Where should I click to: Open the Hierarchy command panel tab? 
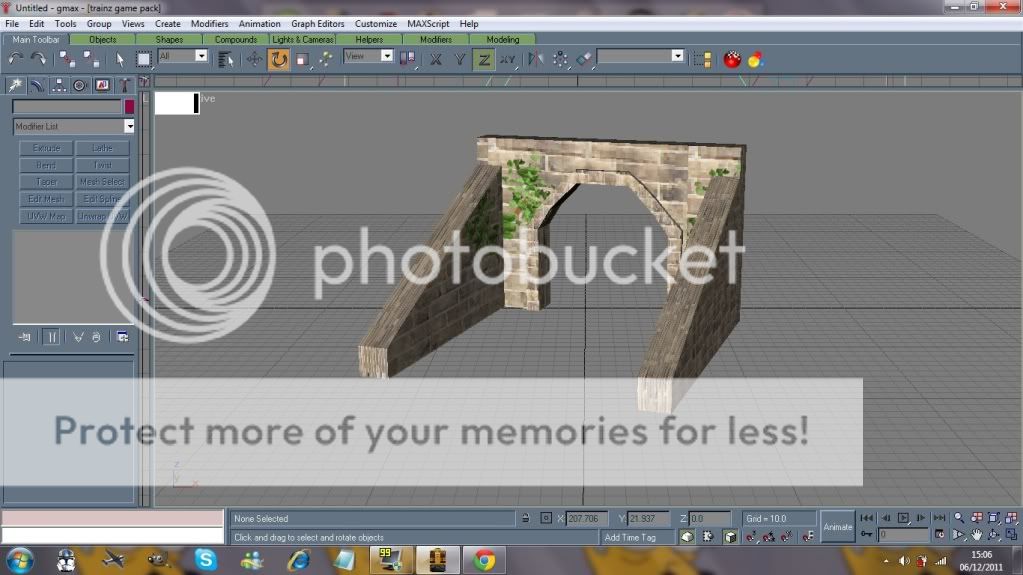59,85
